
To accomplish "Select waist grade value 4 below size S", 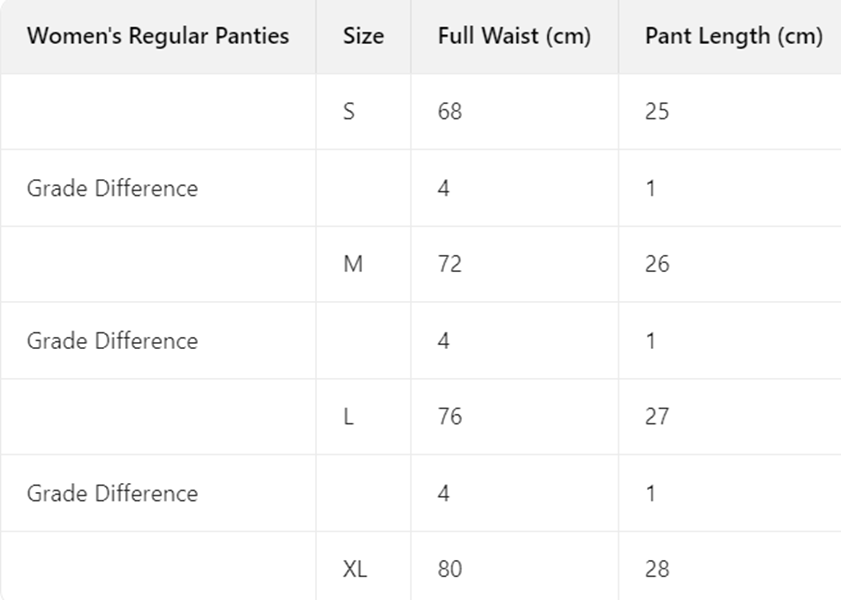I will coord(444,189).
